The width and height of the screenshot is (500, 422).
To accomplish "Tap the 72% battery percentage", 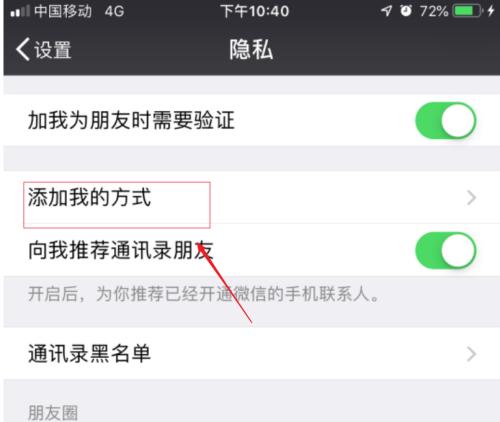I will tap(434, 11).
